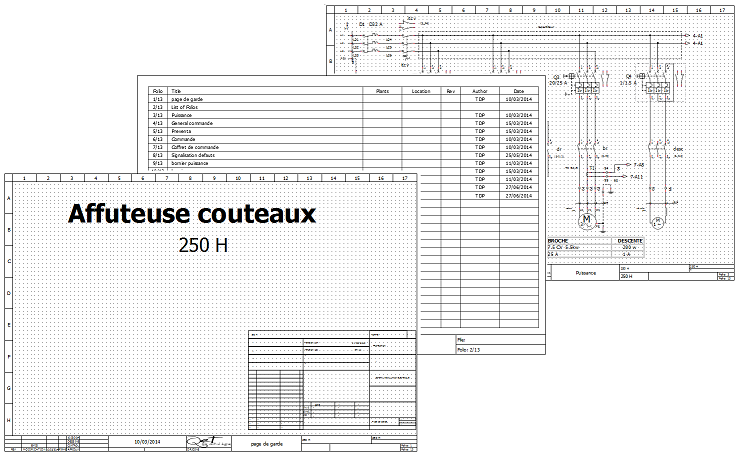Select the '250 H' subtitle text

[x=203, y=244]
